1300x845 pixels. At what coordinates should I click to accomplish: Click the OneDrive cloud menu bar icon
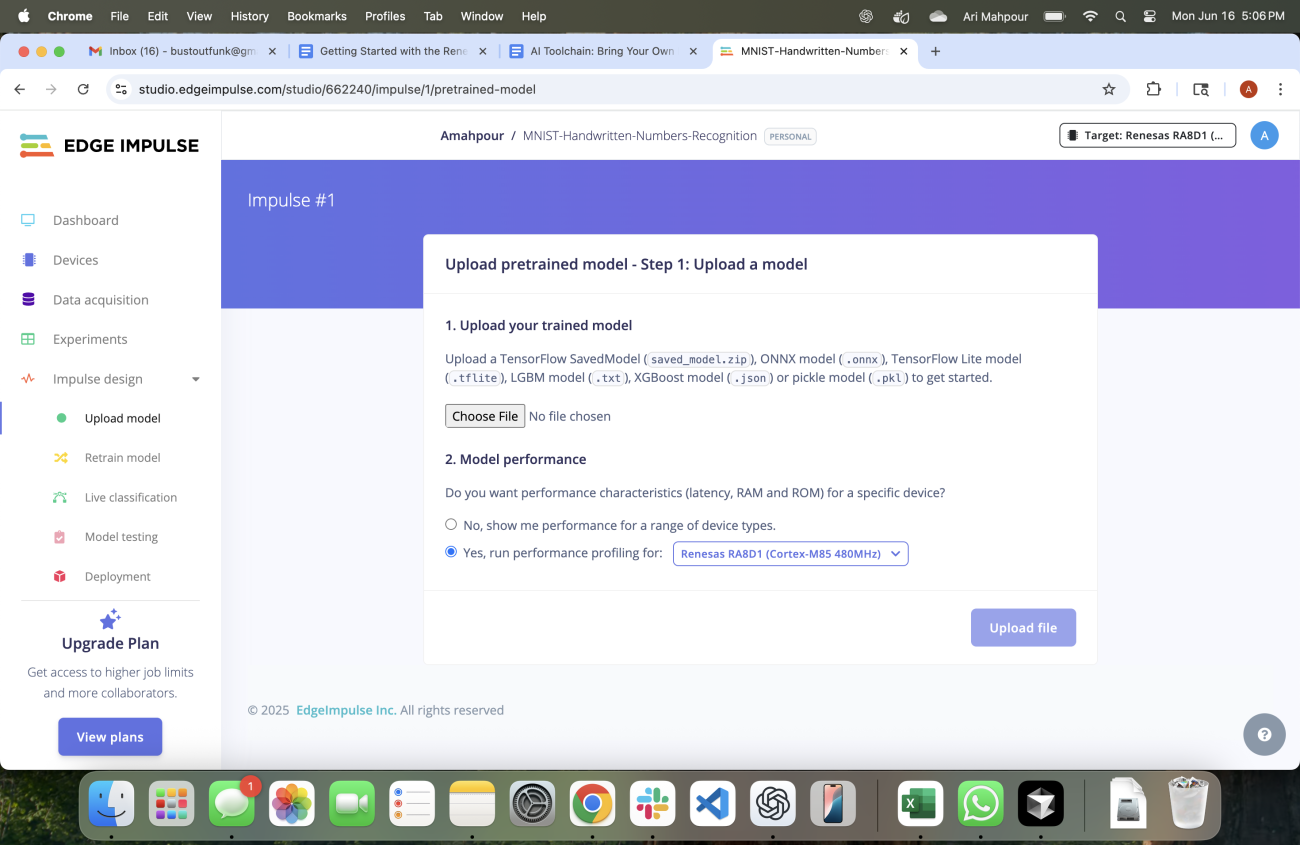pyautogui.click(x=937, y=16)
